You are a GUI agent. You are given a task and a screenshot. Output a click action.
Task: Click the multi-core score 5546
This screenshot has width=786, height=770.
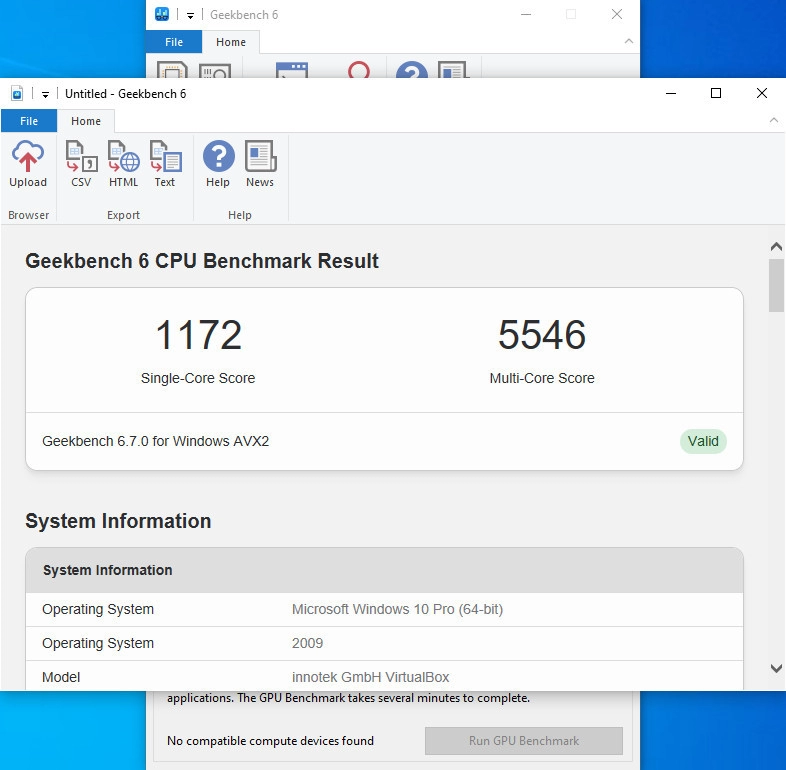(542, 335)
